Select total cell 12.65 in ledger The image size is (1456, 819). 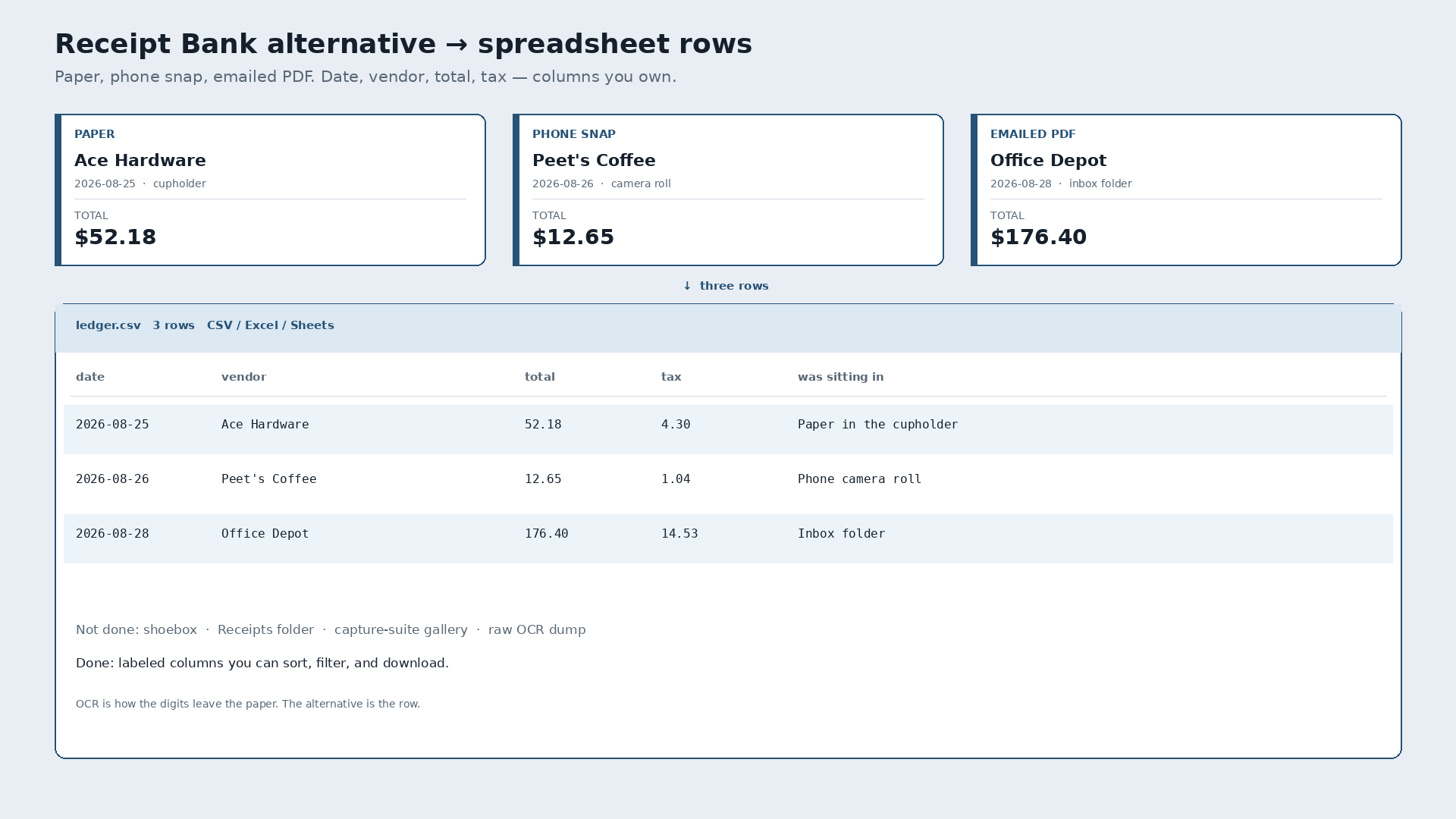point(543,479)
